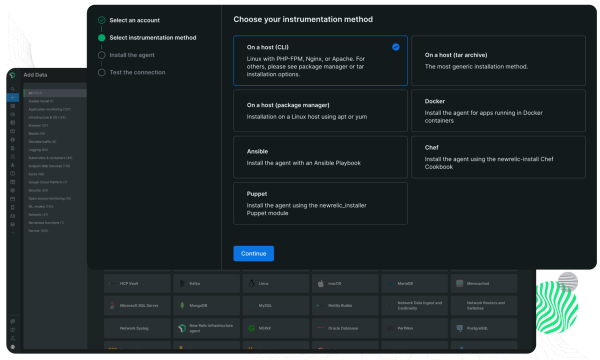Click the Kafka tile icon
Image resolution: width=600 pixels, height=360 pixels.
(182, 283)
